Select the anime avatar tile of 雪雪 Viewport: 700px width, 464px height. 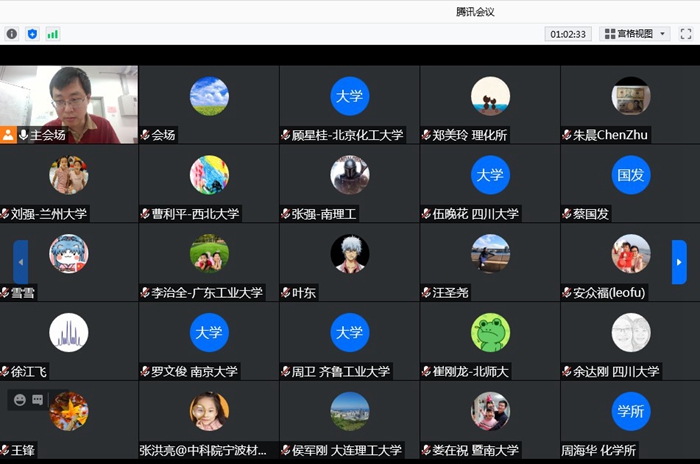point(69,254)
